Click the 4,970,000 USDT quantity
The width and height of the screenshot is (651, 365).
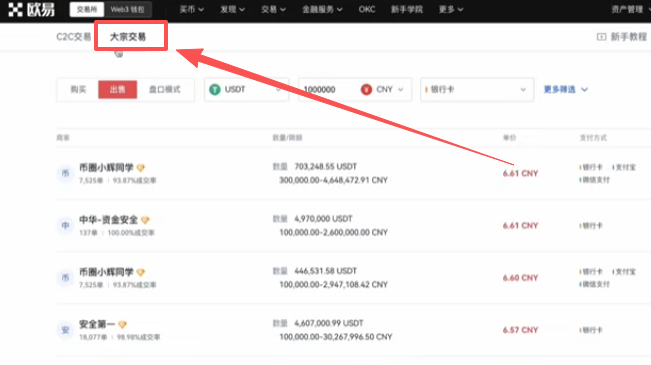click(x=323, y=219)
